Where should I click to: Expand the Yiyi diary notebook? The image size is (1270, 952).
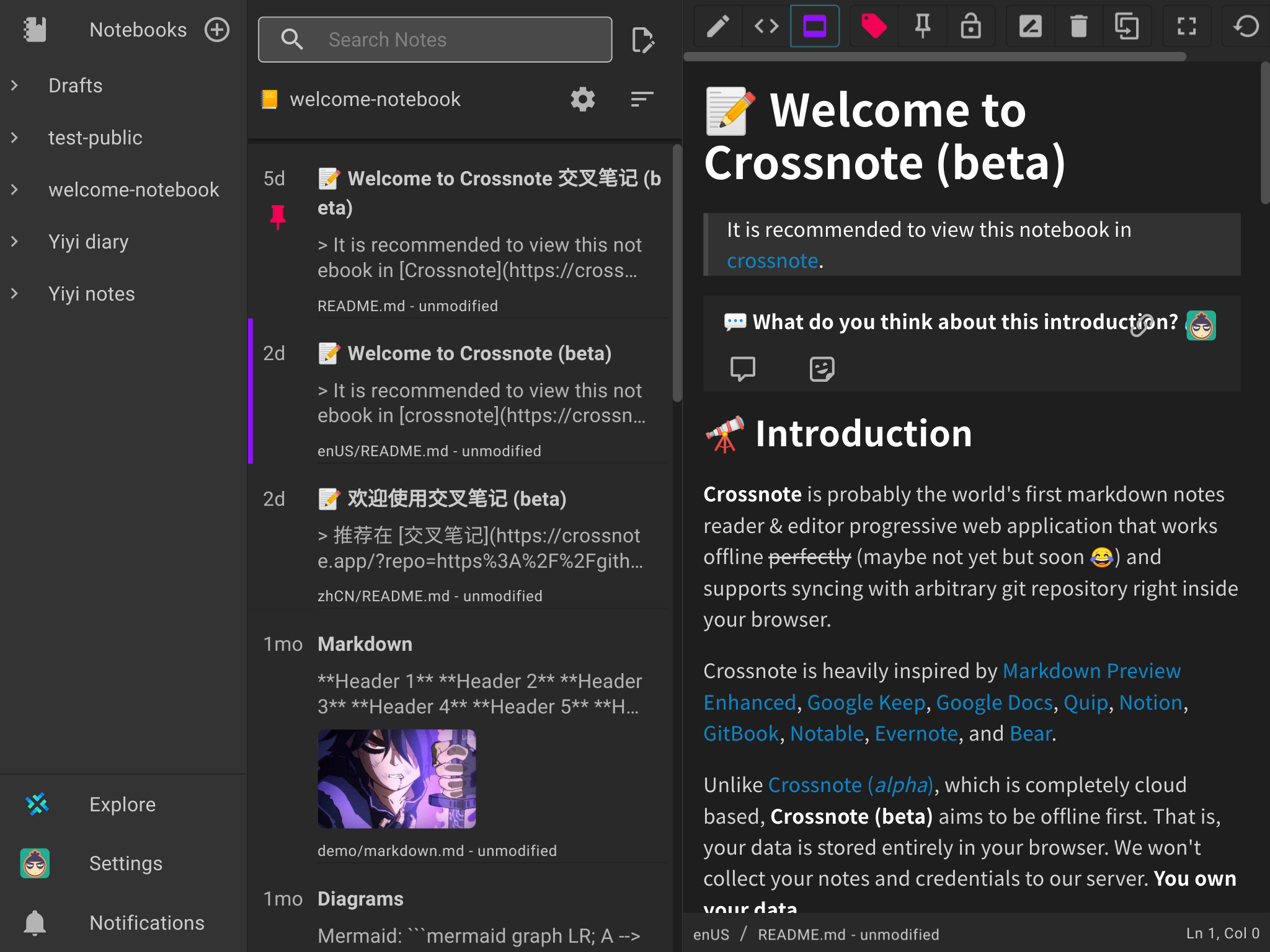(x=15, y=242)
